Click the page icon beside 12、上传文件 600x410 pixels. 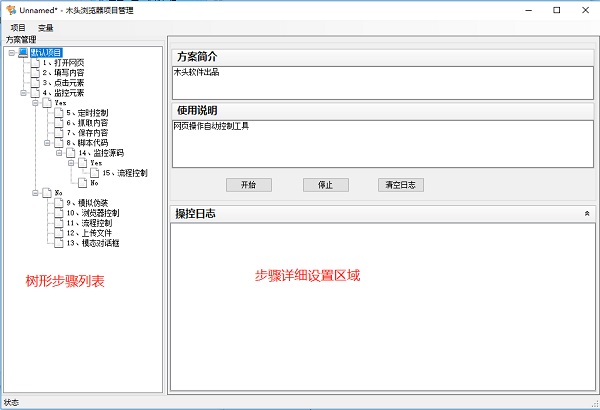(x=59, y=233)
